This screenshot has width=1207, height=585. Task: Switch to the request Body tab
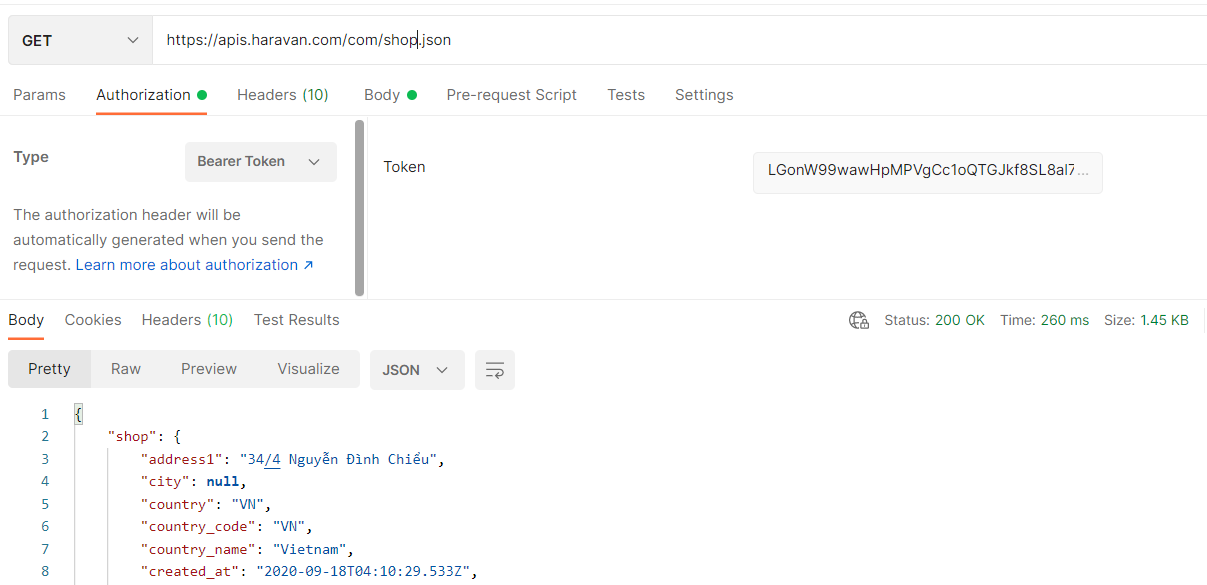click(x=382, y=95)
